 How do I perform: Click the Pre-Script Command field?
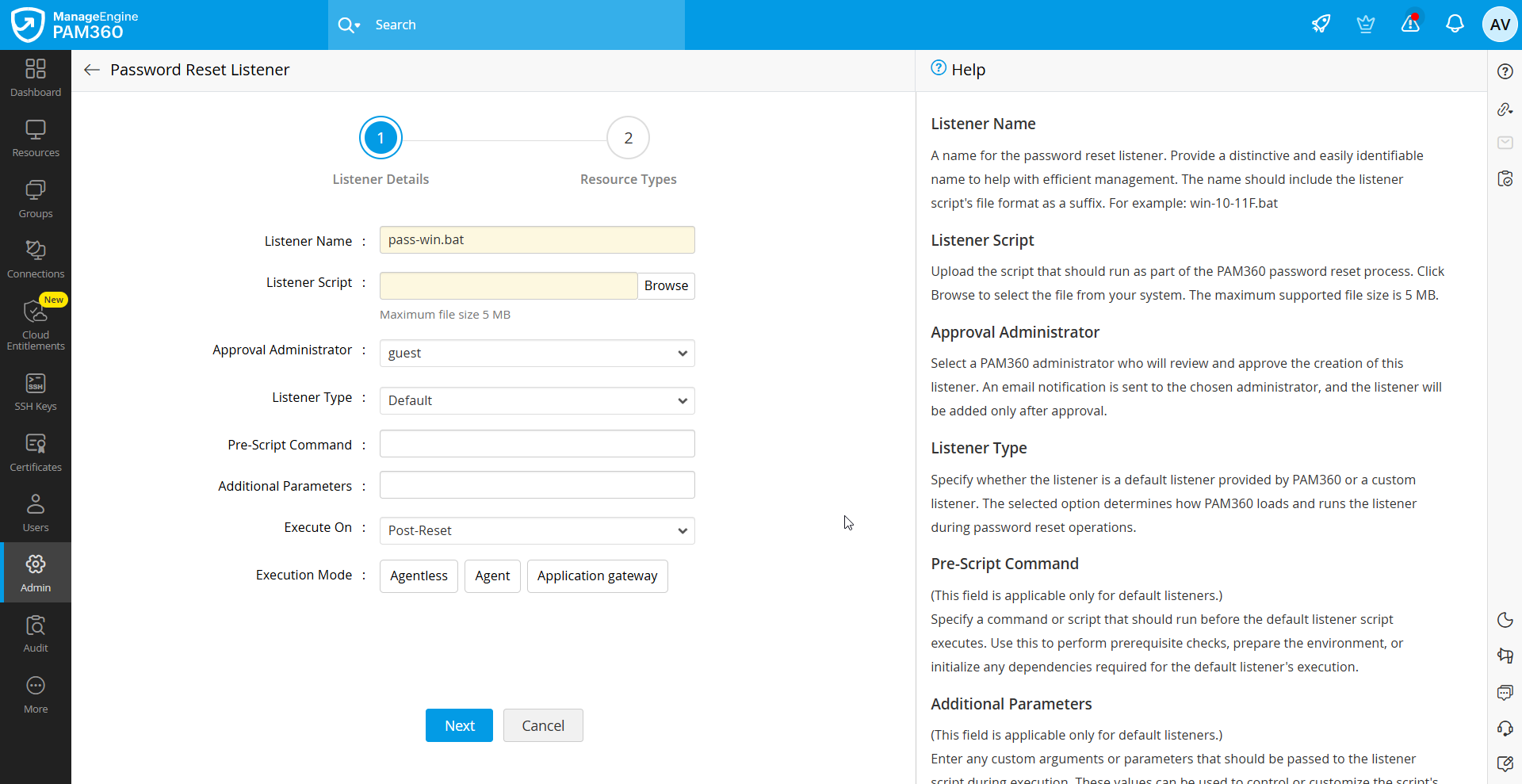pos(537,444)
